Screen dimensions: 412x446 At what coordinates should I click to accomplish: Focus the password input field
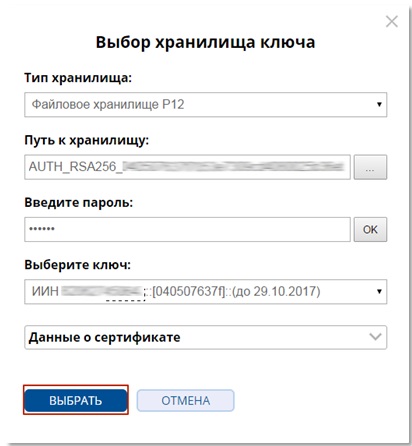click(x=187, y=229)
